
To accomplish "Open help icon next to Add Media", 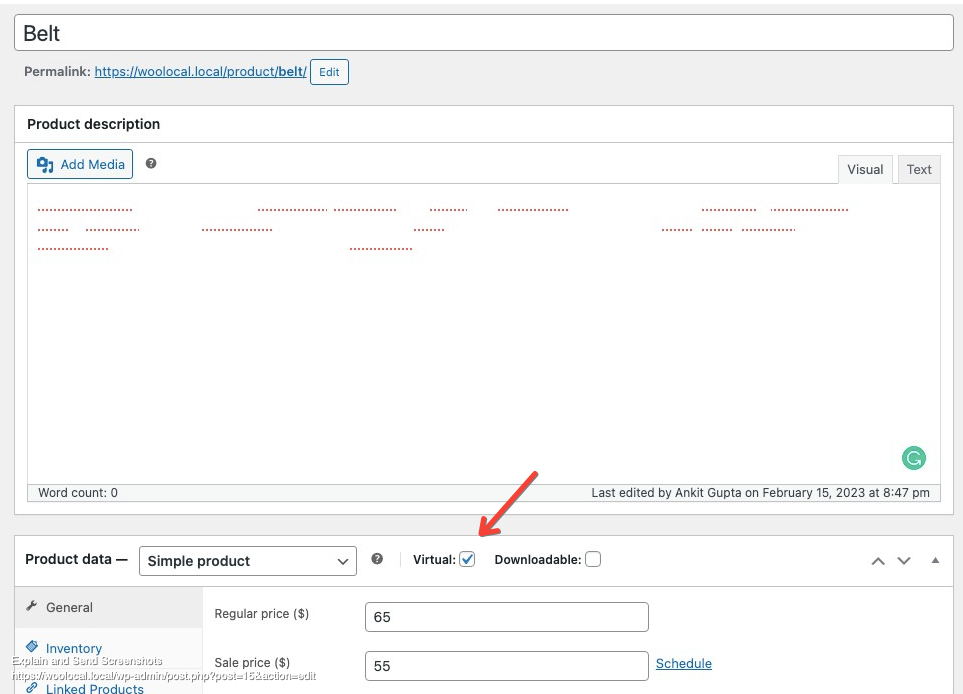I will point(151,163).
